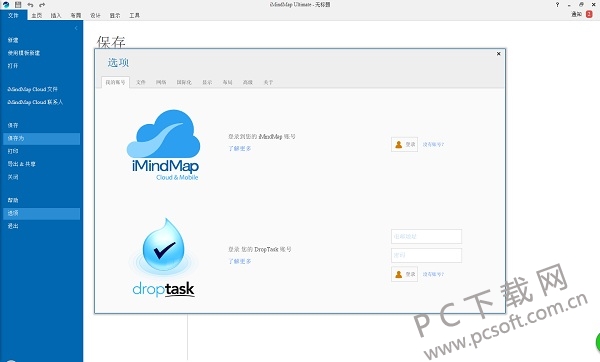600x362 pixels.
Task: Open the 高级 options tab
Action: [x=248, y=82]
